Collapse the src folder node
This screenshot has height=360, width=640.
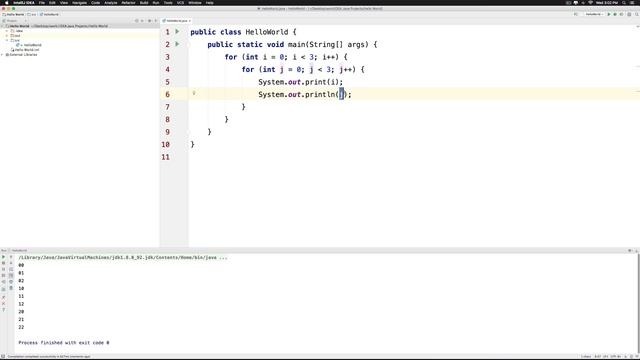7,40
